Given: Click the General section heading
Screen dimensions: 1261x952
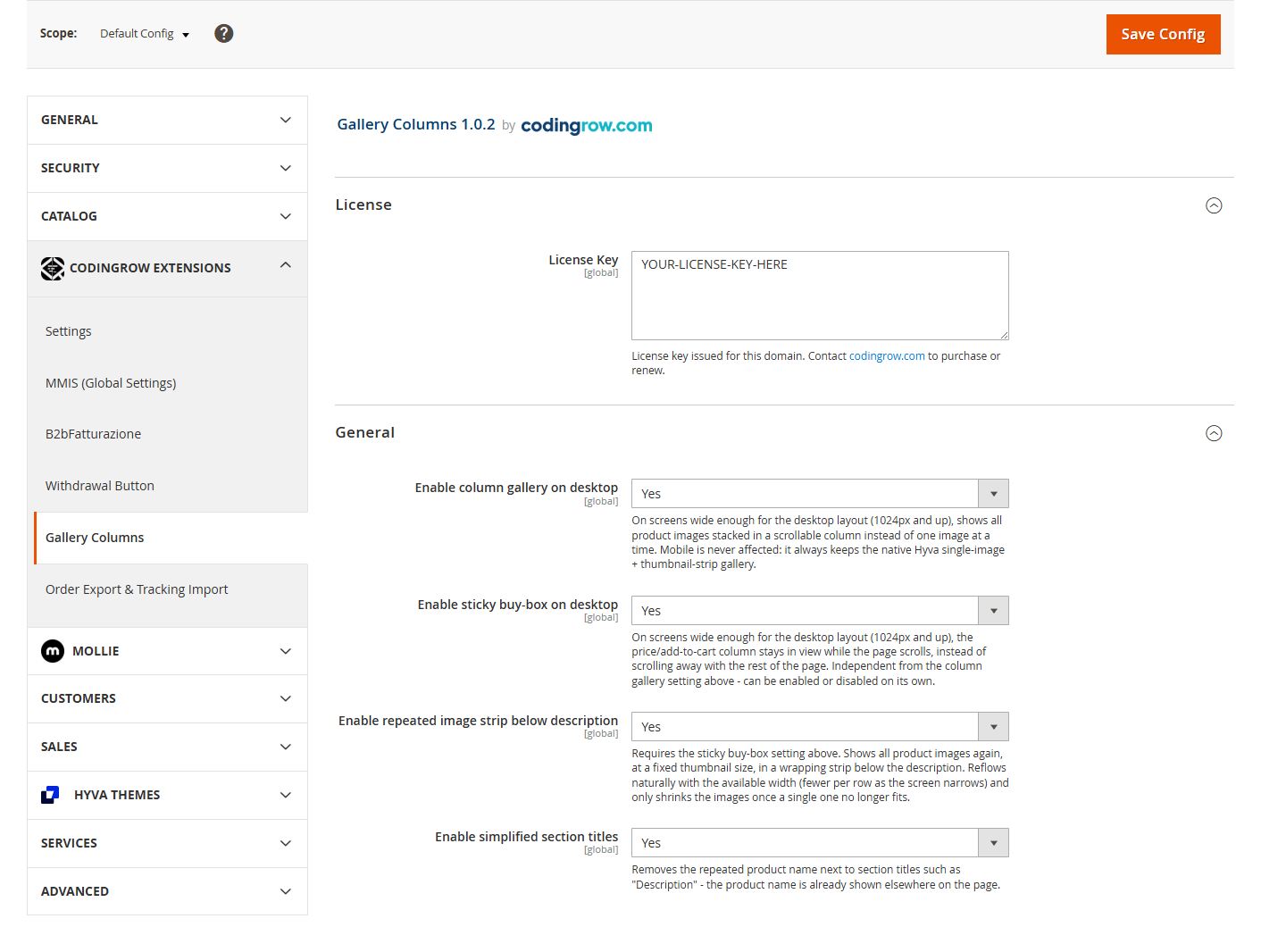Looking at the screenshot, I should click(x=364, y=432).
